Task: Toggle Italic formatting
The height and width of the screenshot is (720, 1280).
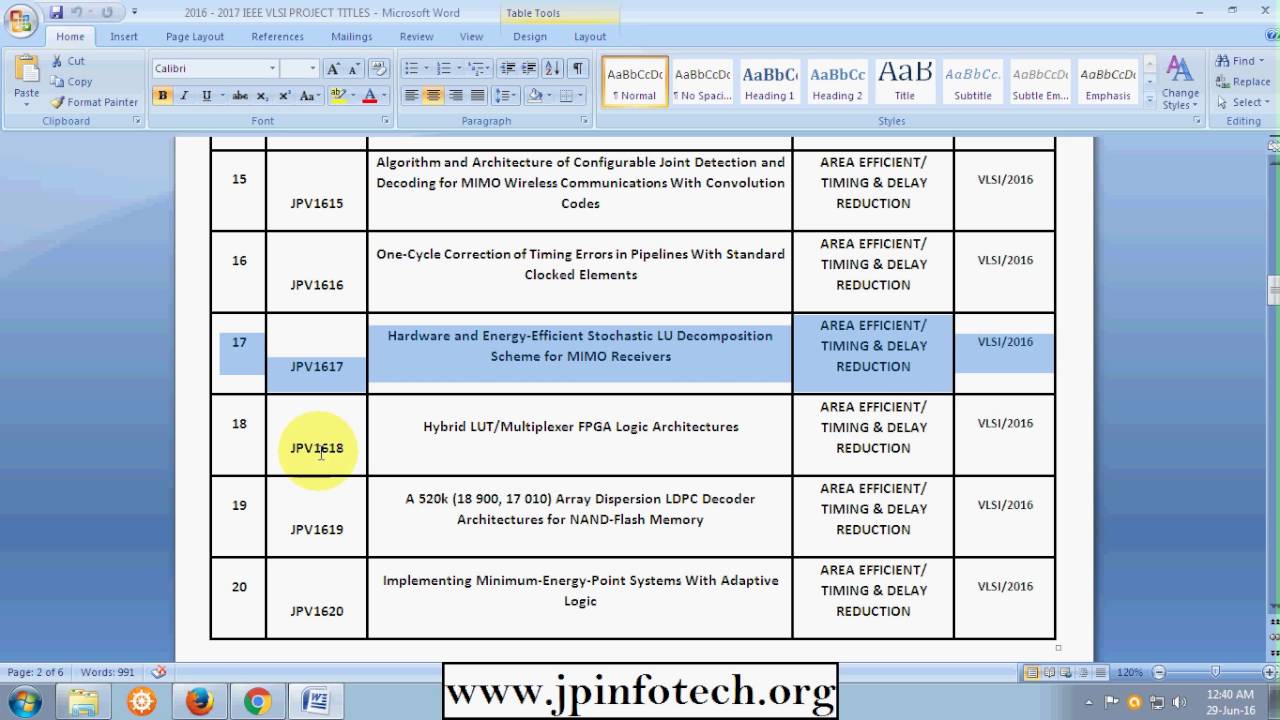Action: 184,96
